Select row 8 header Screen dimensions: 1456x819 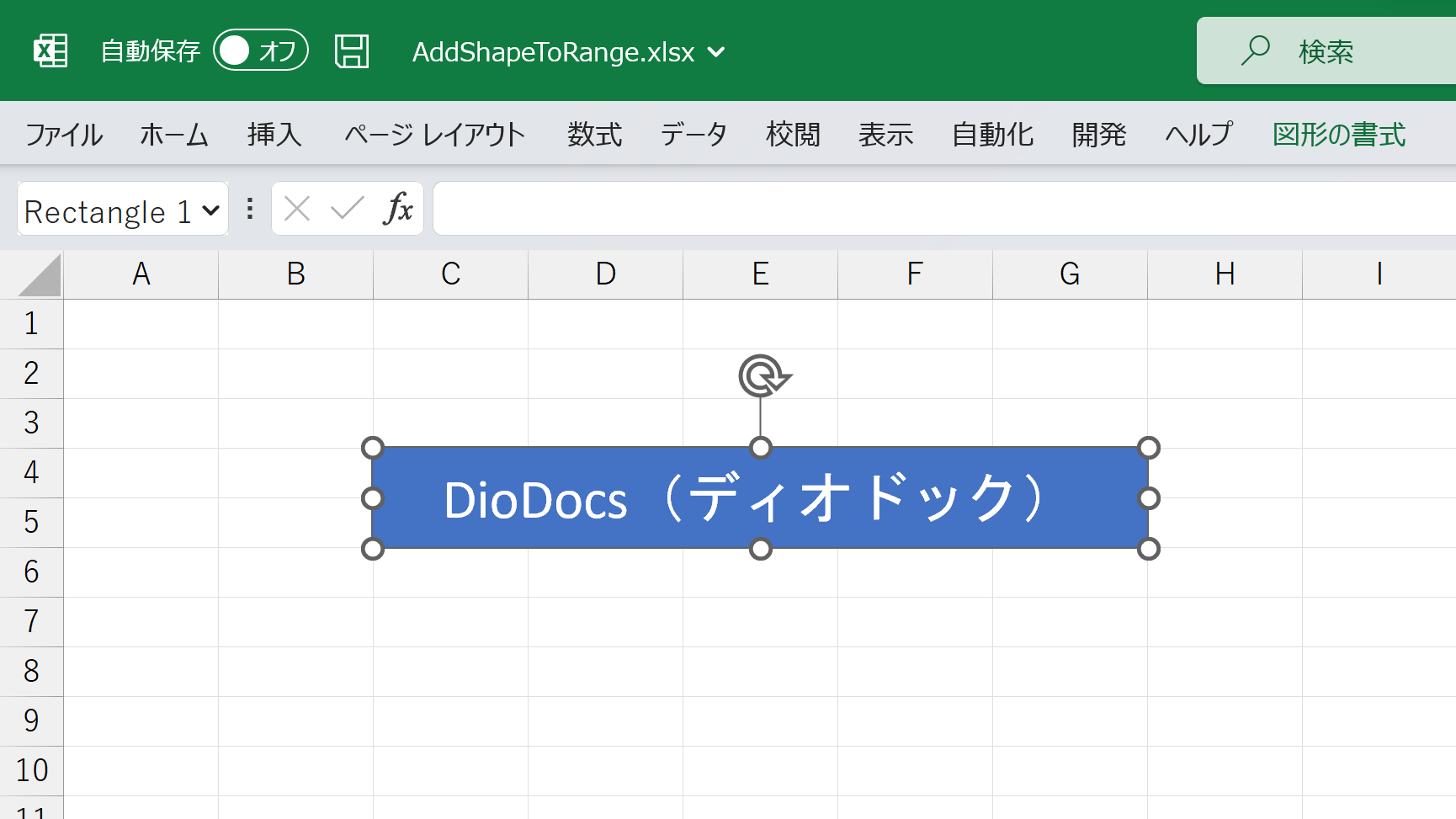(31, 672)
